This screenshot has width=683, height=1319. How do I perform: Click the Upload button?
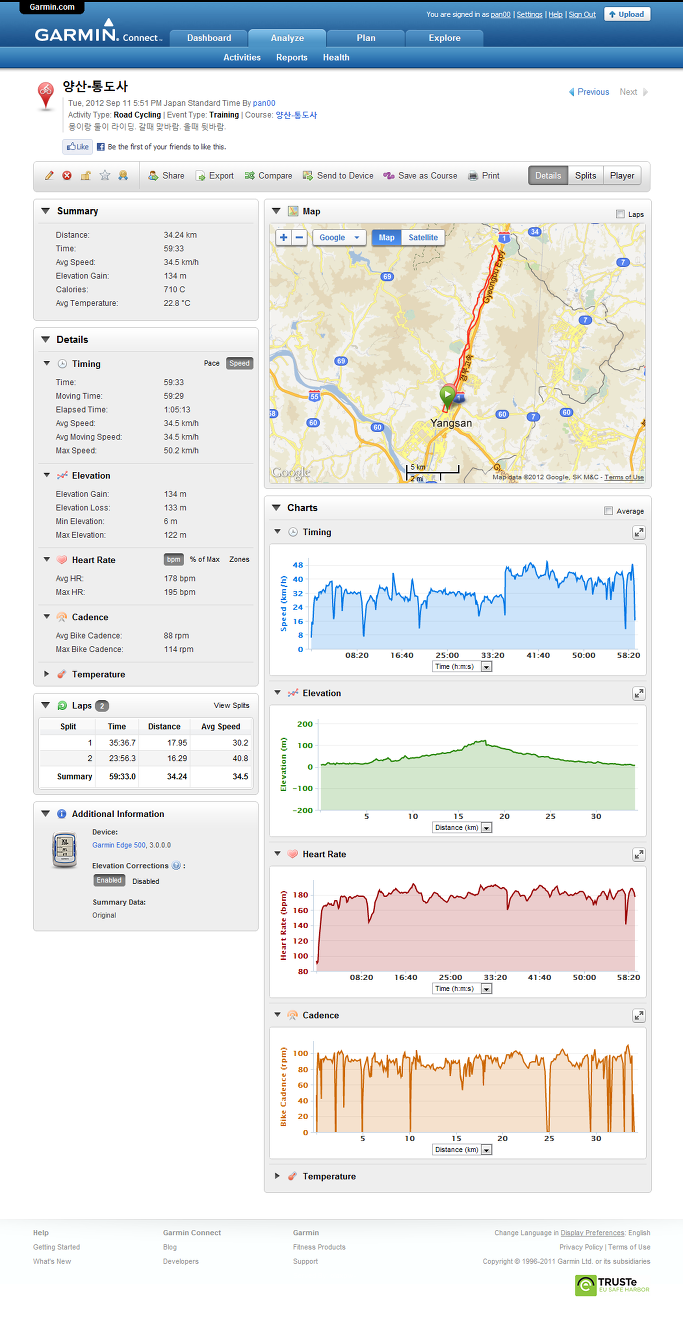click(x=627, y=14)
